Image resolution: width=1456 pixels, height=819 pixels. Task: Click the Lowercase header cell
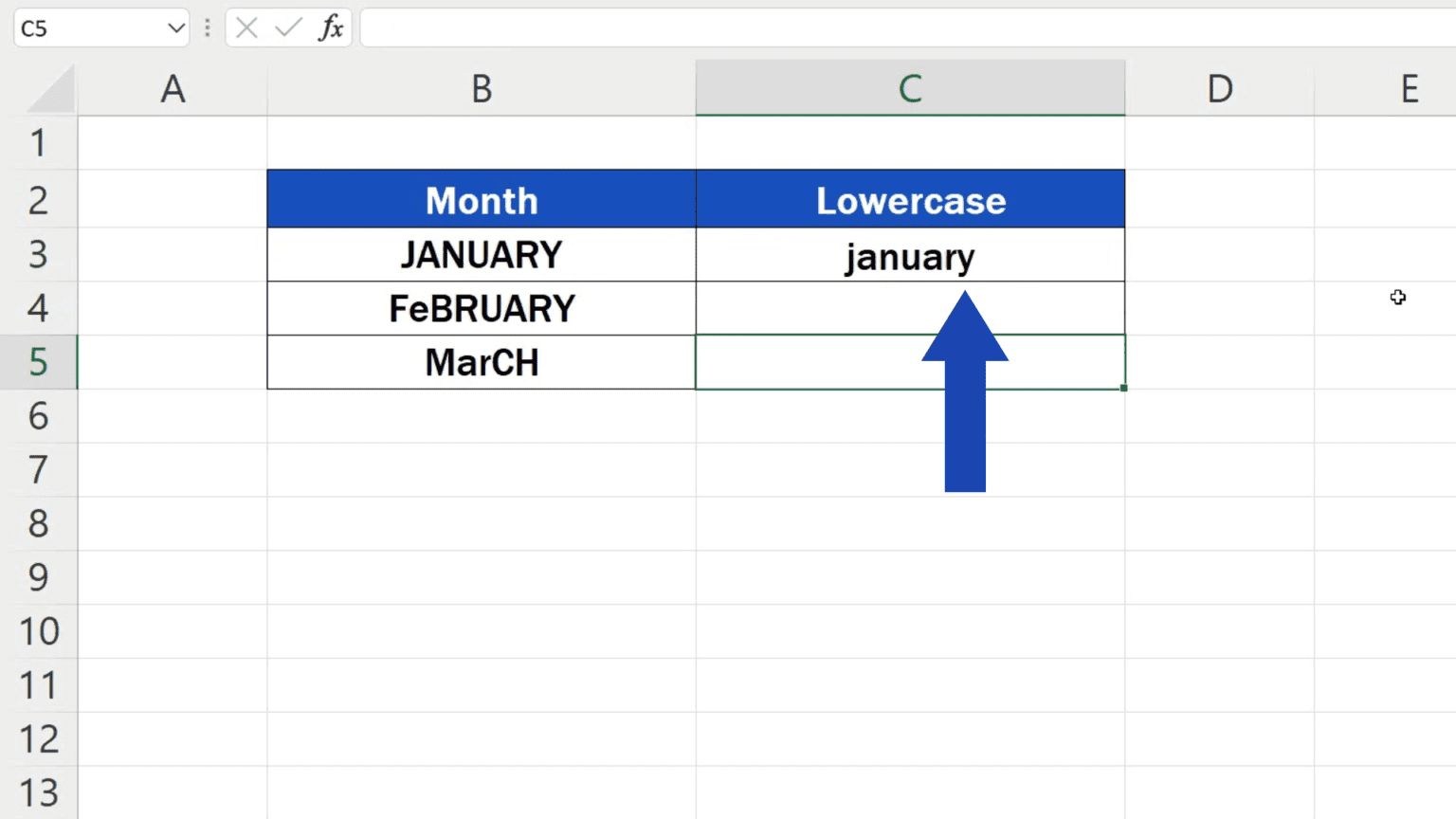pos(910,200)
